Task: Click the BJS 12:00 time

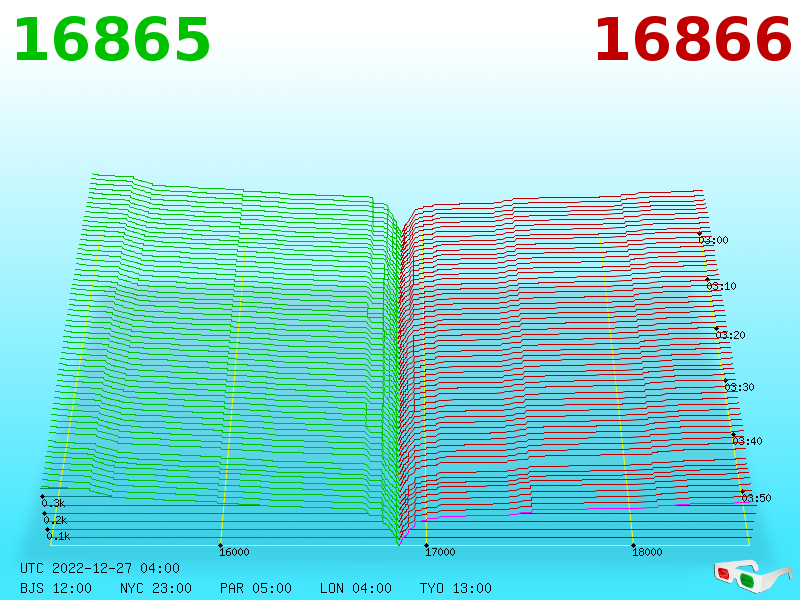Action: pos(56,588)
